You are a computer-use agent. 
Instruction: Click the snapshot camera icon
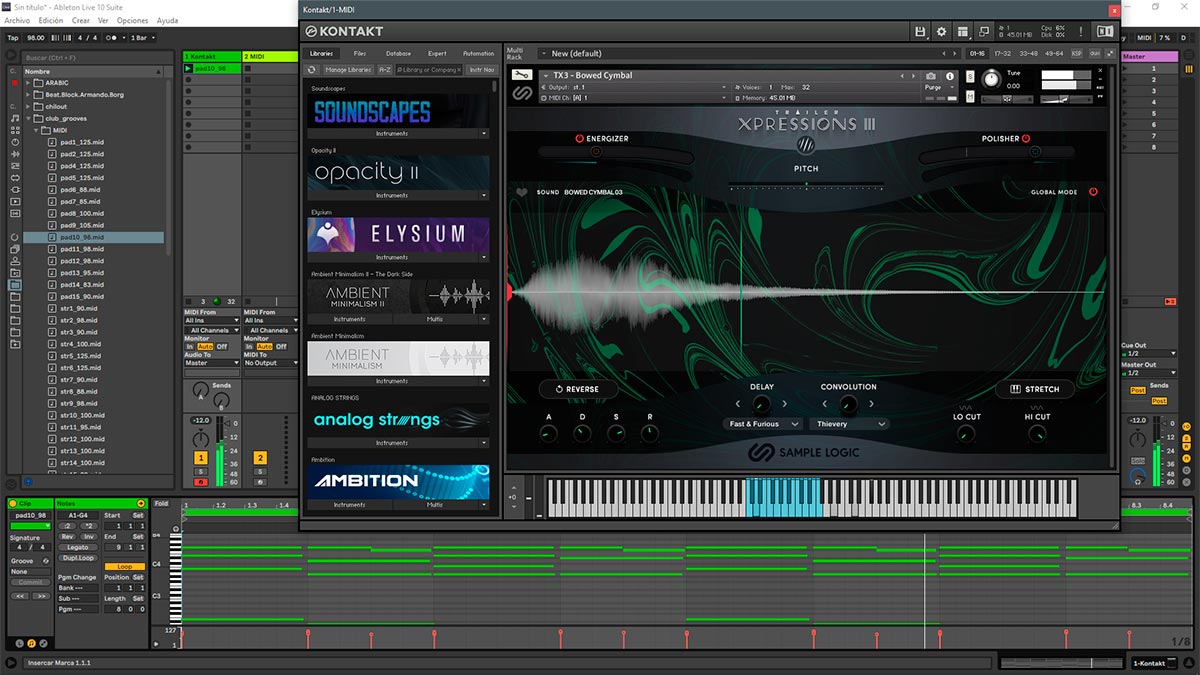931,76
